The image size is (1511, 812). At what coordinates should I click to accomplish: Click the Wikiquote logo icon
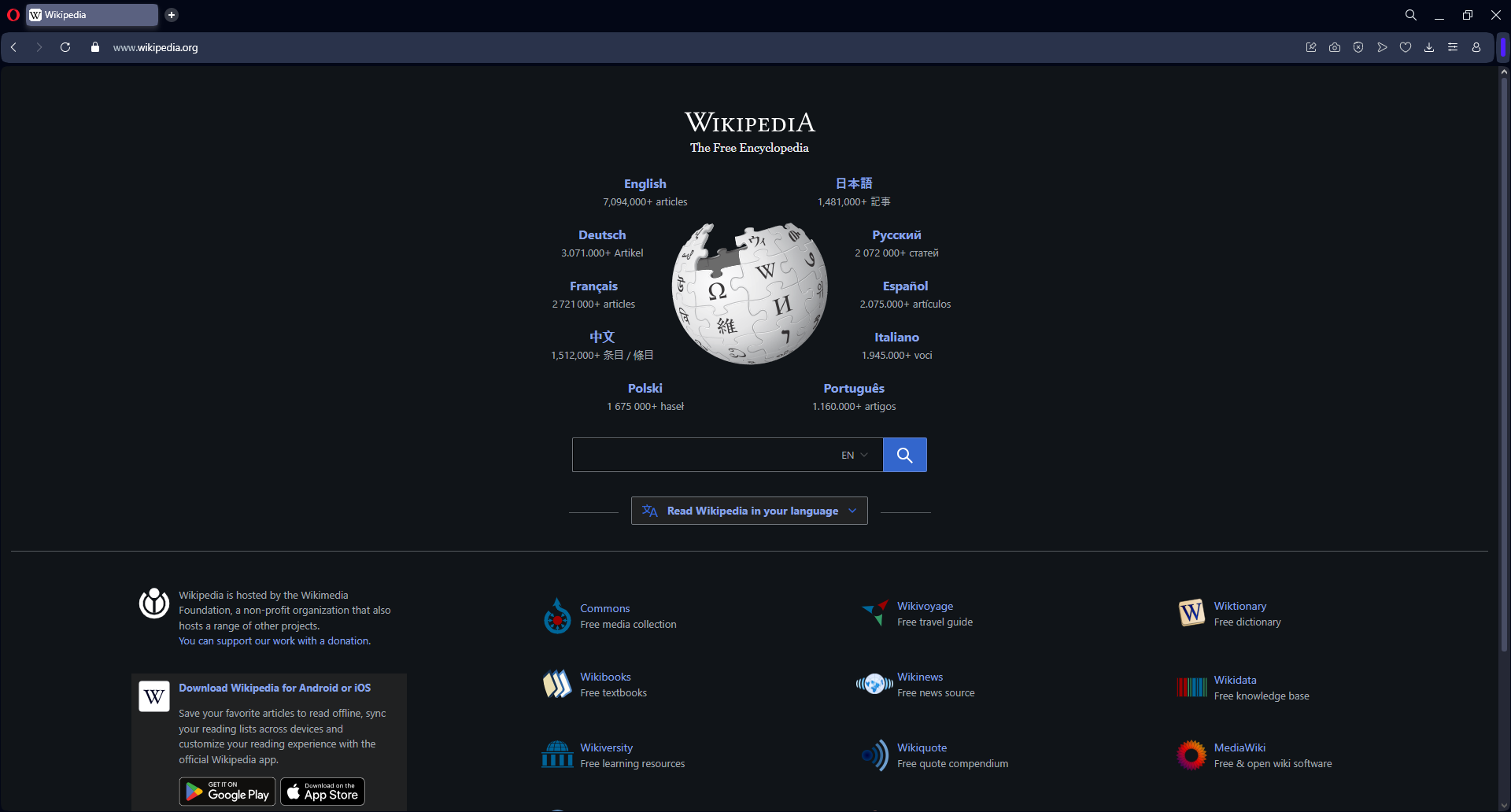tap(874, 755)
